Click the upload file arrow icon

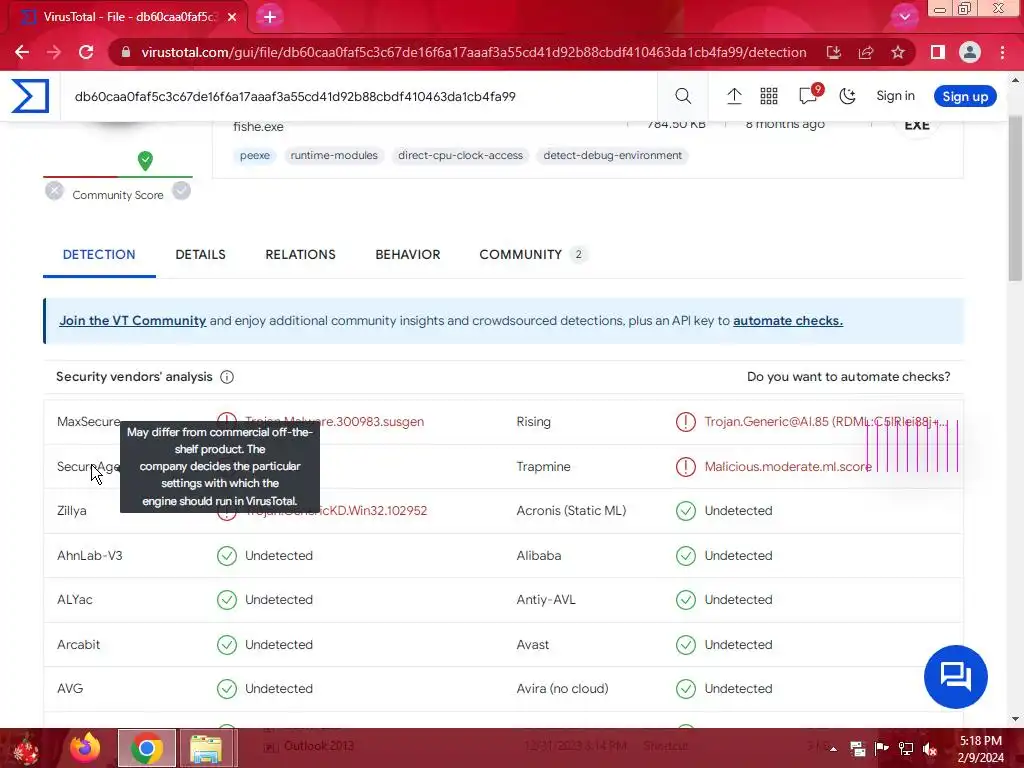coord(734,96)
